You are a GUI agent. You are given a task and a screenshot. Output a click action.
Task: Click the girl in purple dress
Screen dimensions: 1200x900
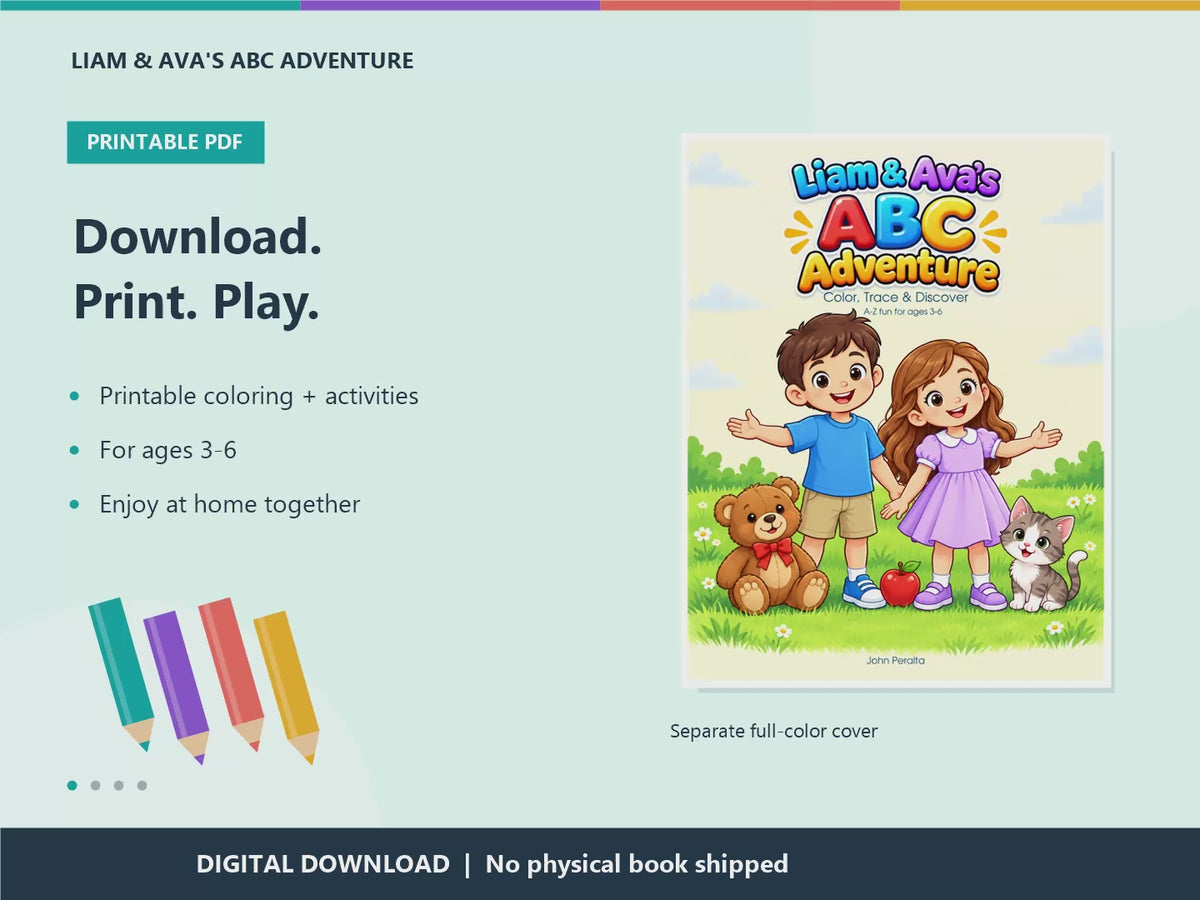958,475
